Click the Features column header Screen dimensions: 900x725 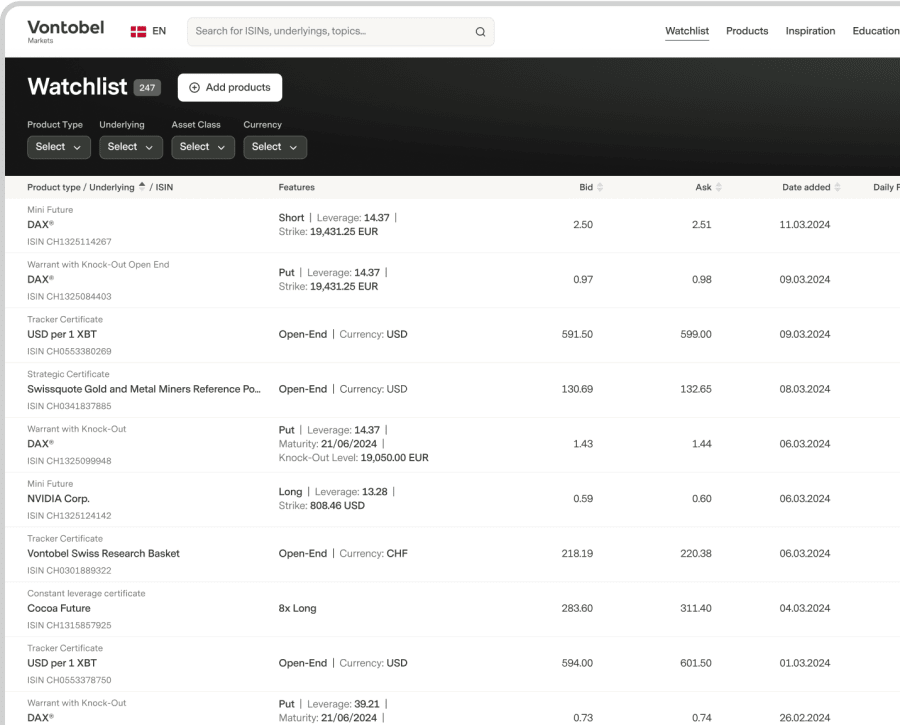tap(297, 187)
